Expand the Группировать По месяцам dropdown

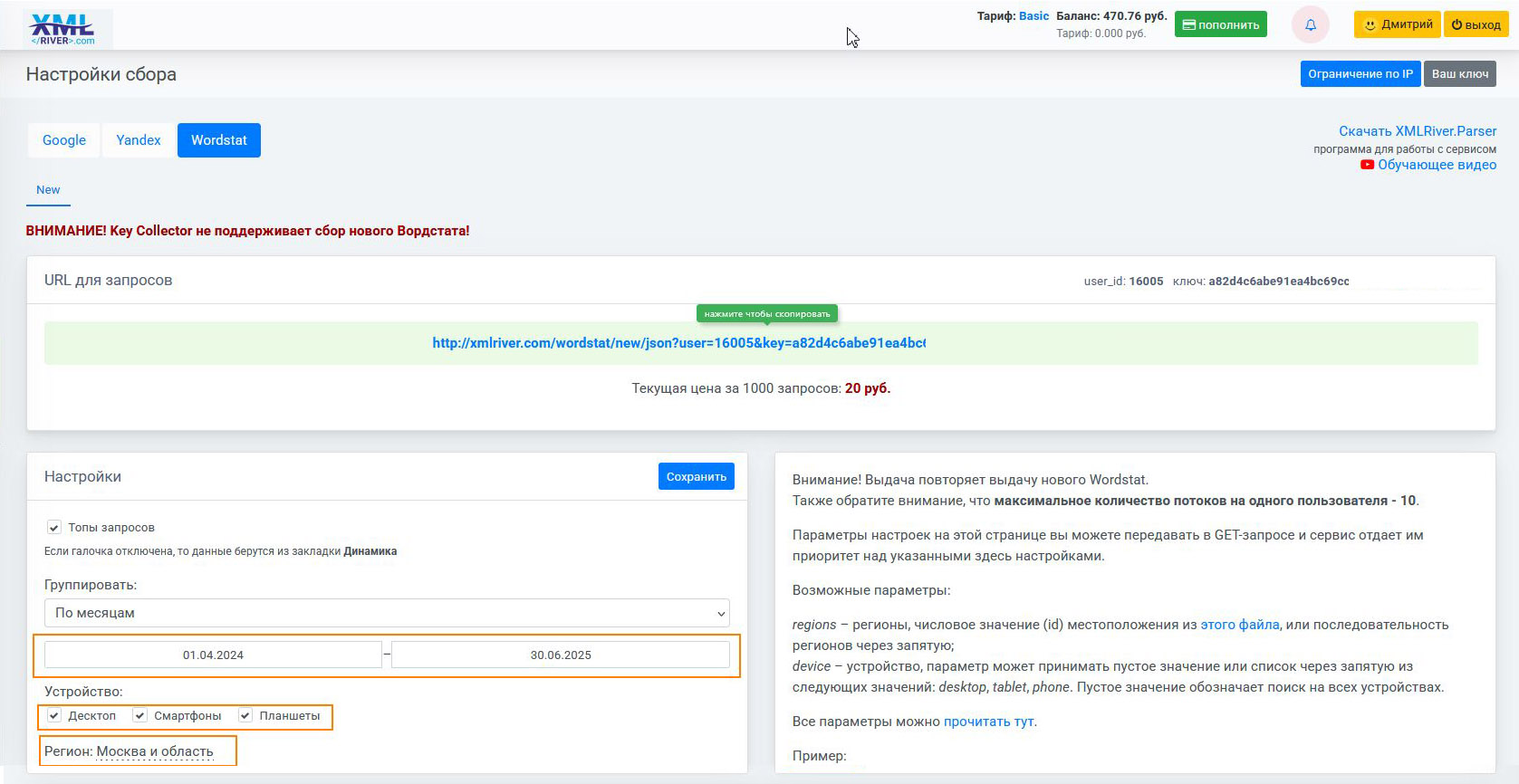pyautogui.click(x=387, y=613)
